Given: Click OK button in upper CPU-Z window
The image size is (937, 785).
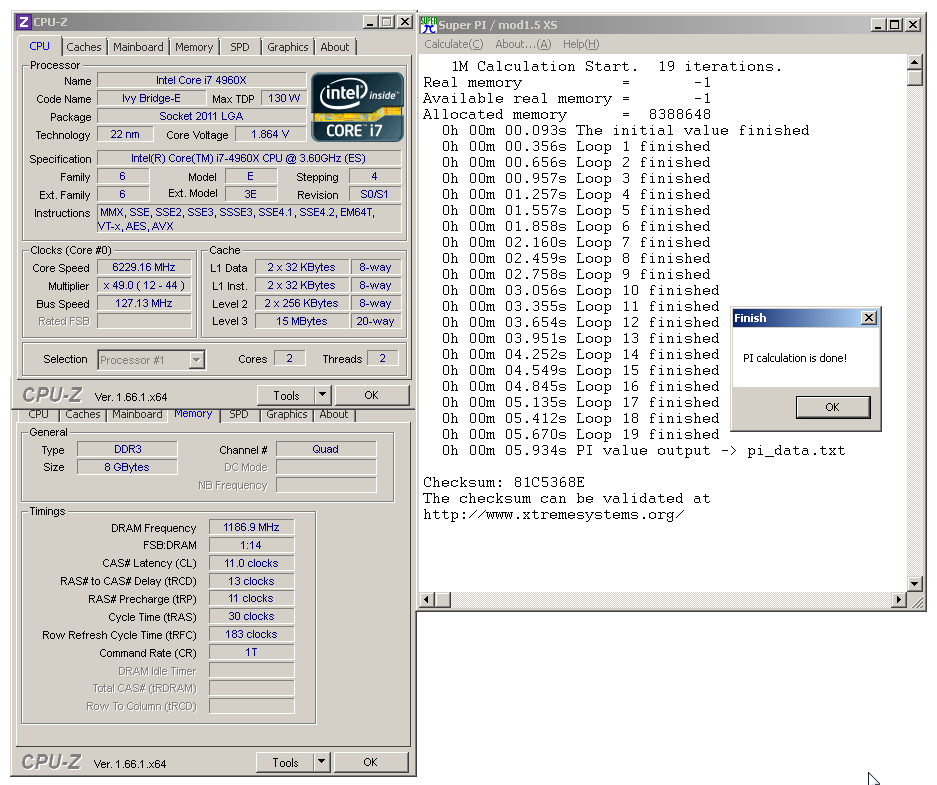Looking at the screenshot, I should coord(372,395).
